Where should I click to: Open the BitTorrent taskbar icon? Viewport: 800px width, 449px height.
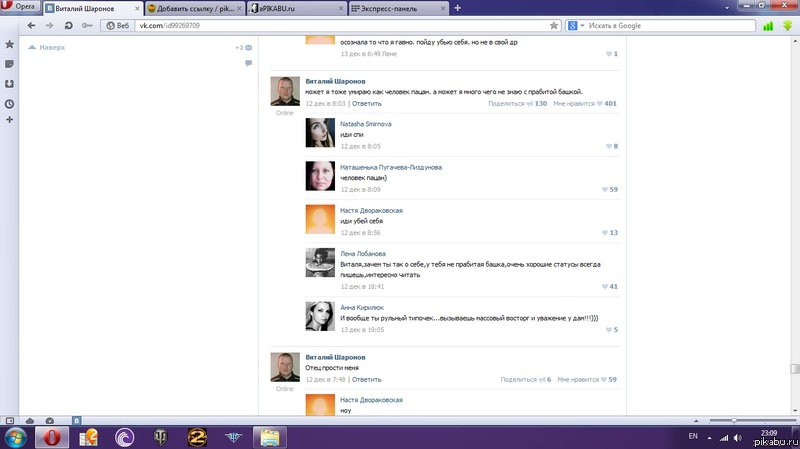point(124,436)
